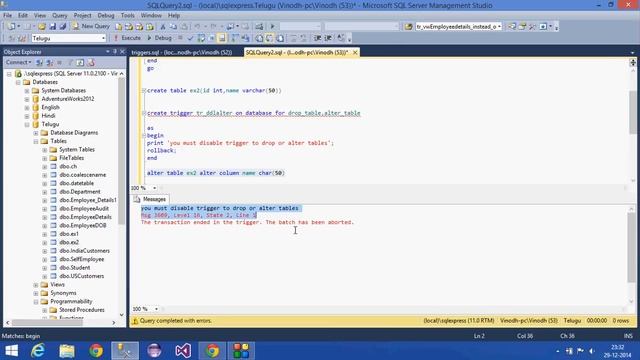Click the Cut scissors icon
The image size is (640, 360).
pyautogui.click(x=162, y=27)
